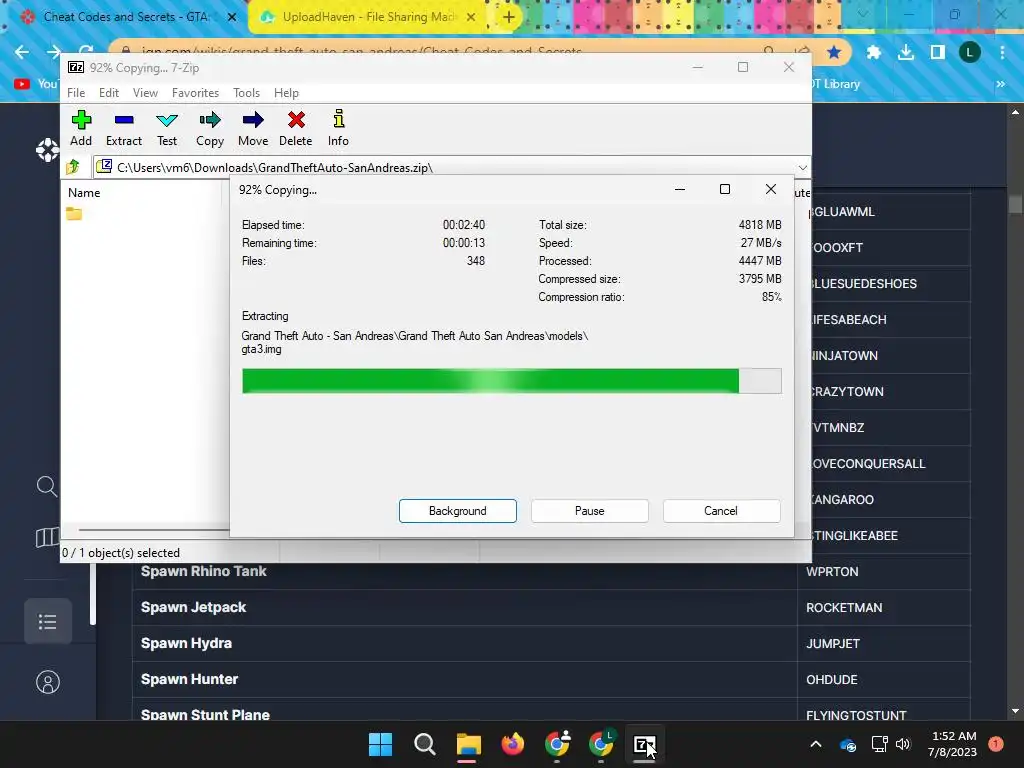Screen dimensions: 1024x768
Task: Open the Help menu in 7-Zip
Action: click(286, 93)
